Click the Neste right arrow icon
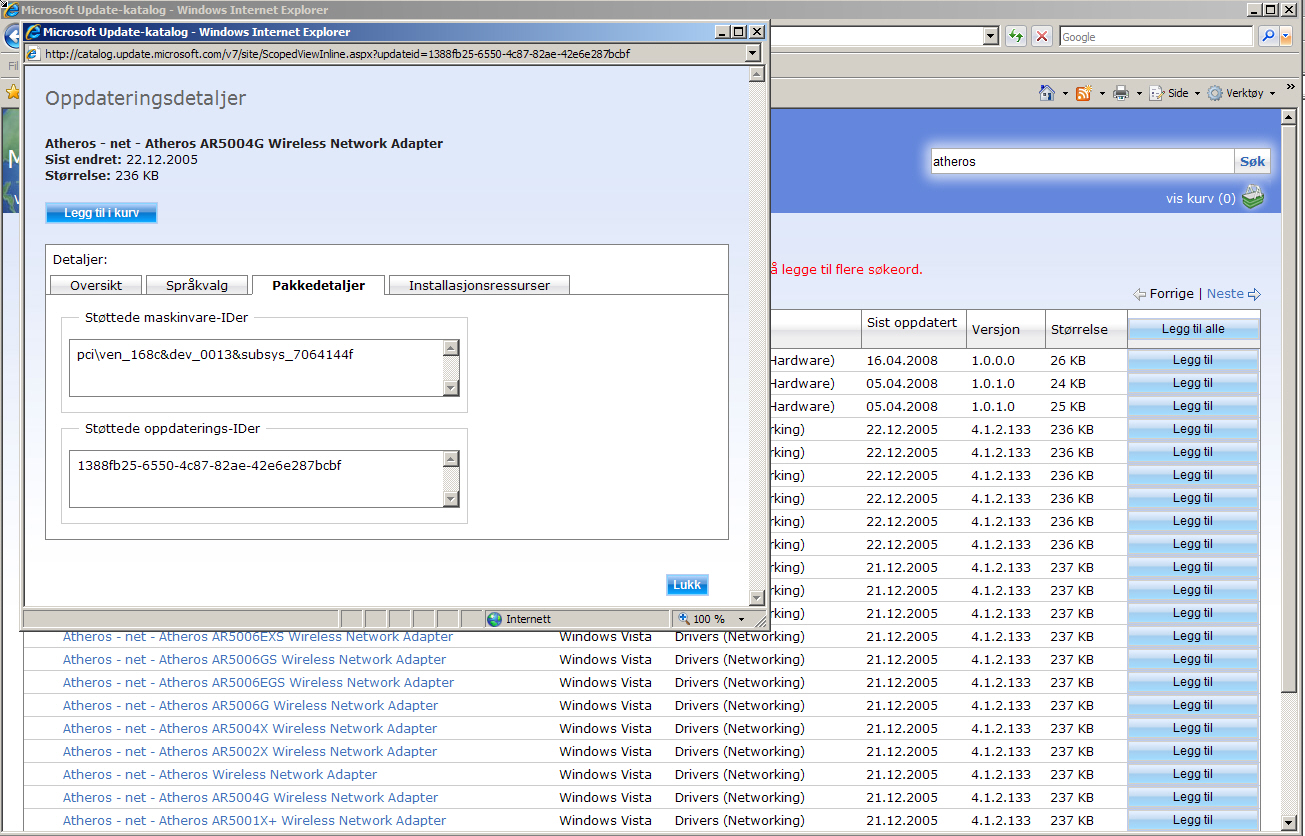The height and width of the screenshot is (836, 1305). pyautogui.click(x=1255, y=294)
